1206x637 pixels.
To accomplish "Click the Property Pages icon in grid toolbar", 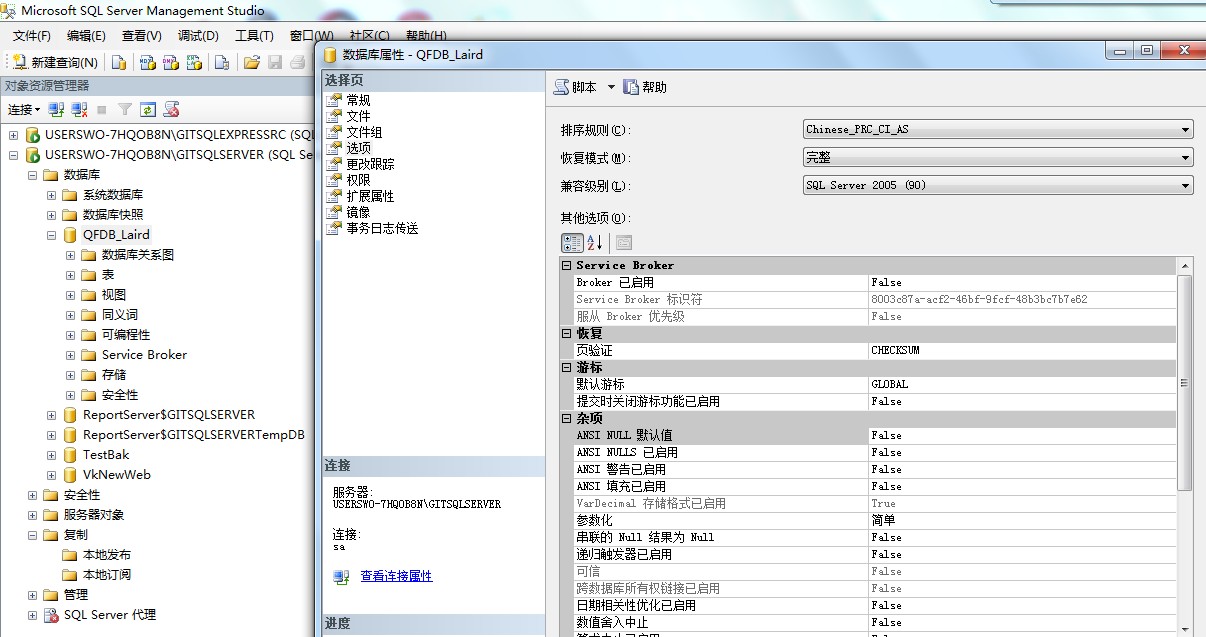I will tap(623, 242).
